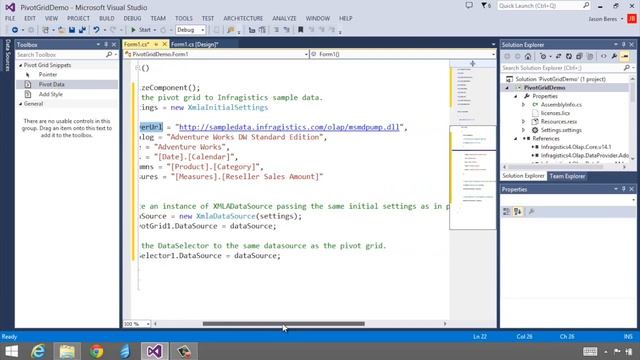This screenshot has height=360, width=640.
Task: Switch to the Form1.cs [Design] tab
Action: (195, 44)
